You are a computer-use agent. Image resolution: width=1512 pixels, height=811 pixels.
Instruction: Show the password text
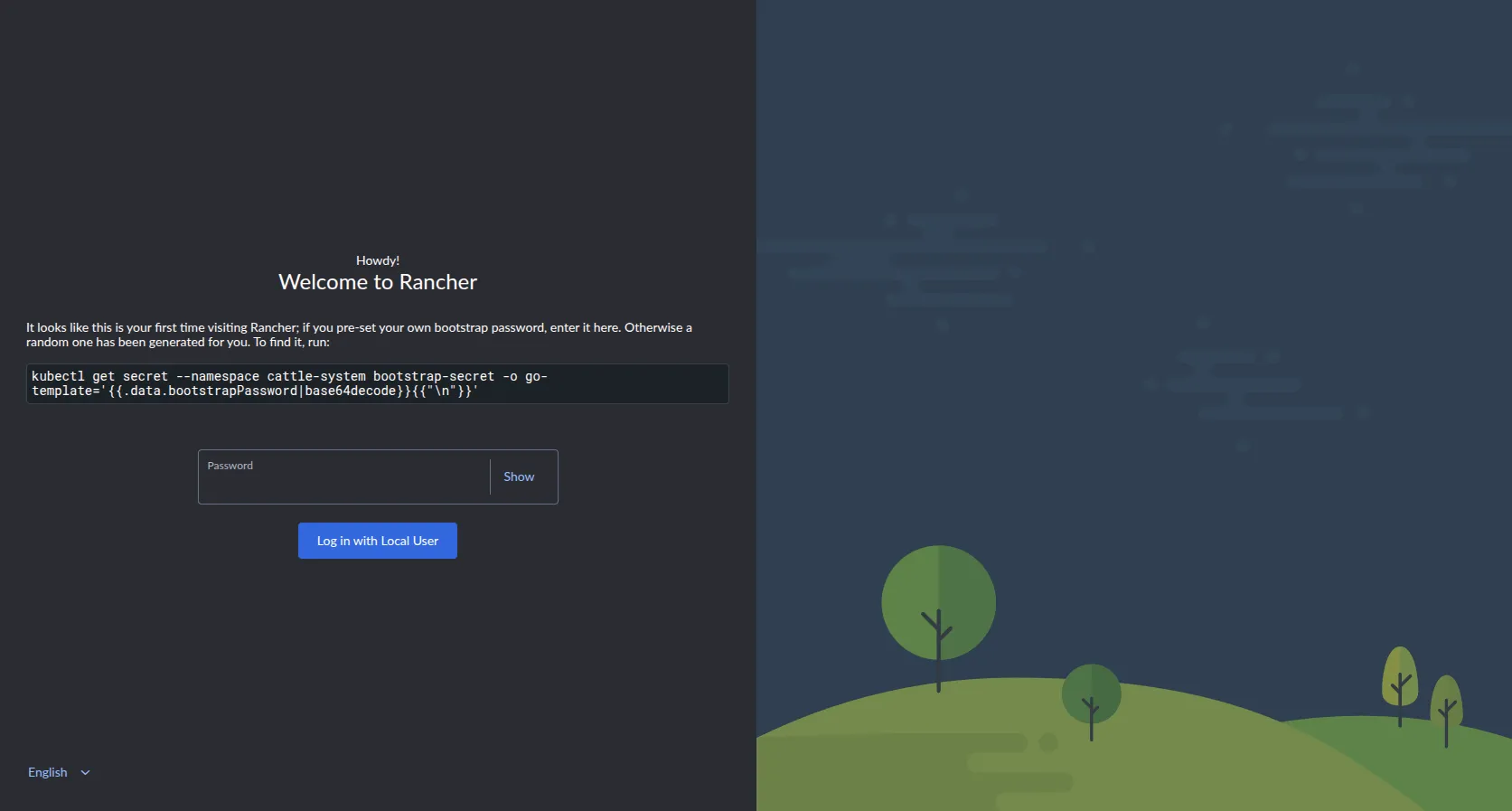(x=519, y=476)
